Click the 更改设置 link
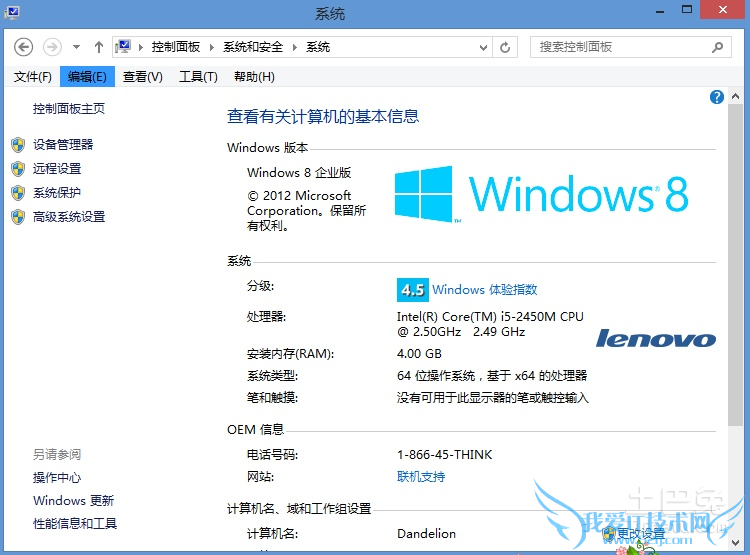 coord(641,533)
